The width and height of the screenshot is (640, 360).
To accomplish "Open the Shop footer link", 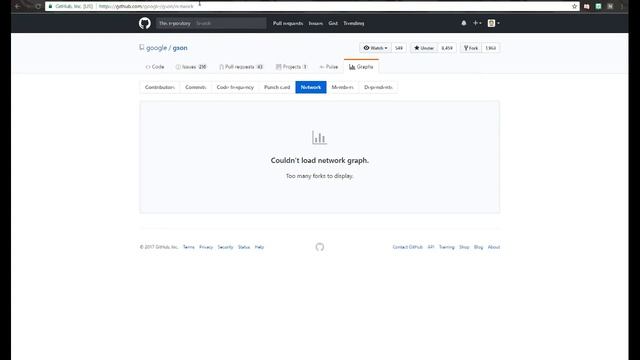I will (x=464, y=247).
